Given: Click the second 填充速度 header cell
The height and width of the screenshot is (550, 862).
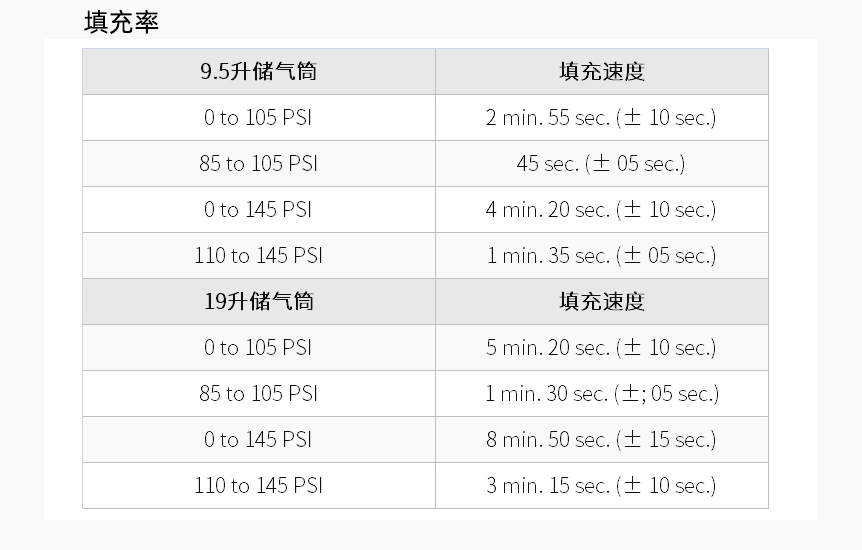Looking at the screenshot, I should (x=602, y=301).
